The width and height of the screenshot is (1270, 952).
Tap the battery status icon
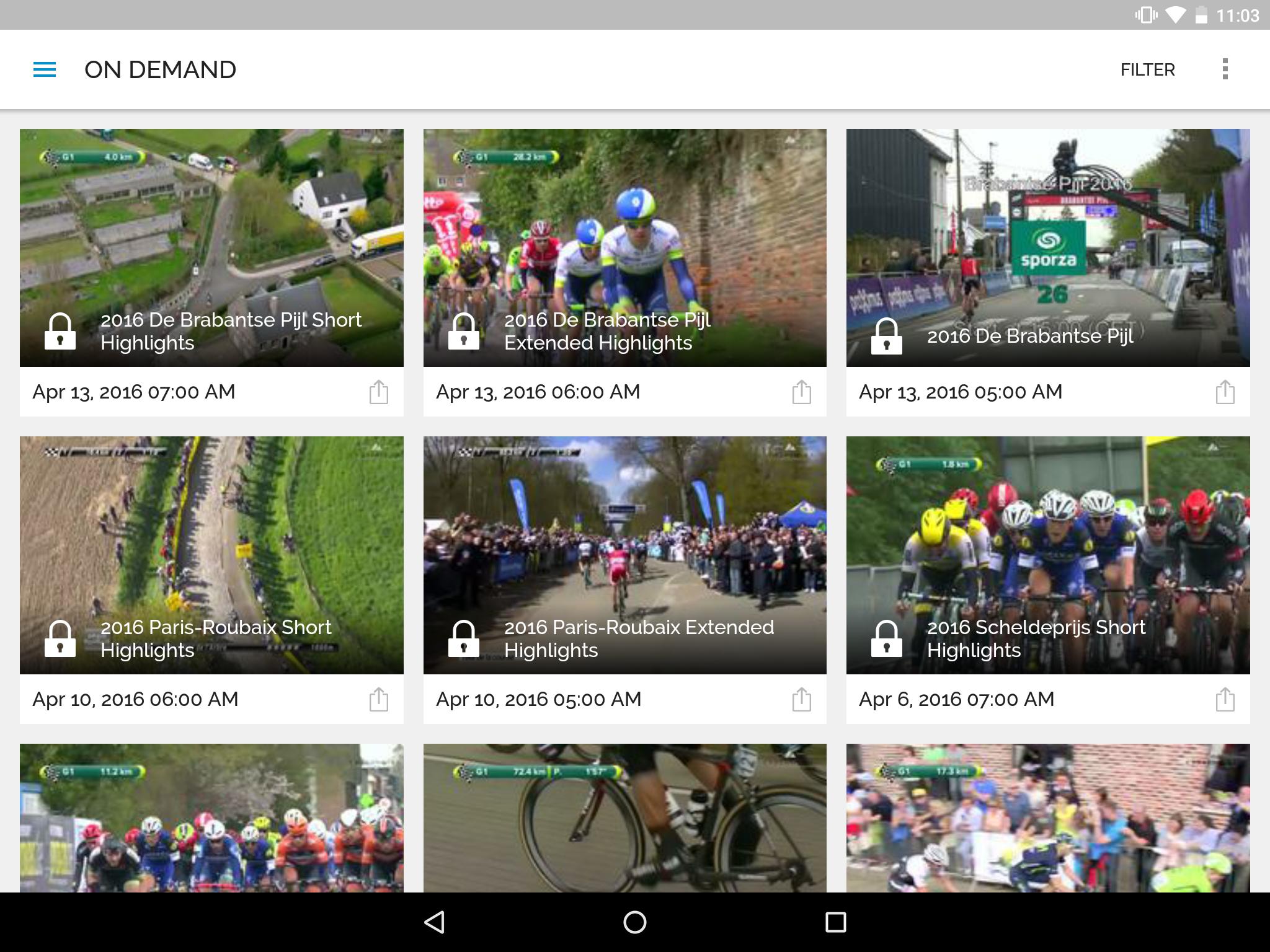tap(1201, 15)
